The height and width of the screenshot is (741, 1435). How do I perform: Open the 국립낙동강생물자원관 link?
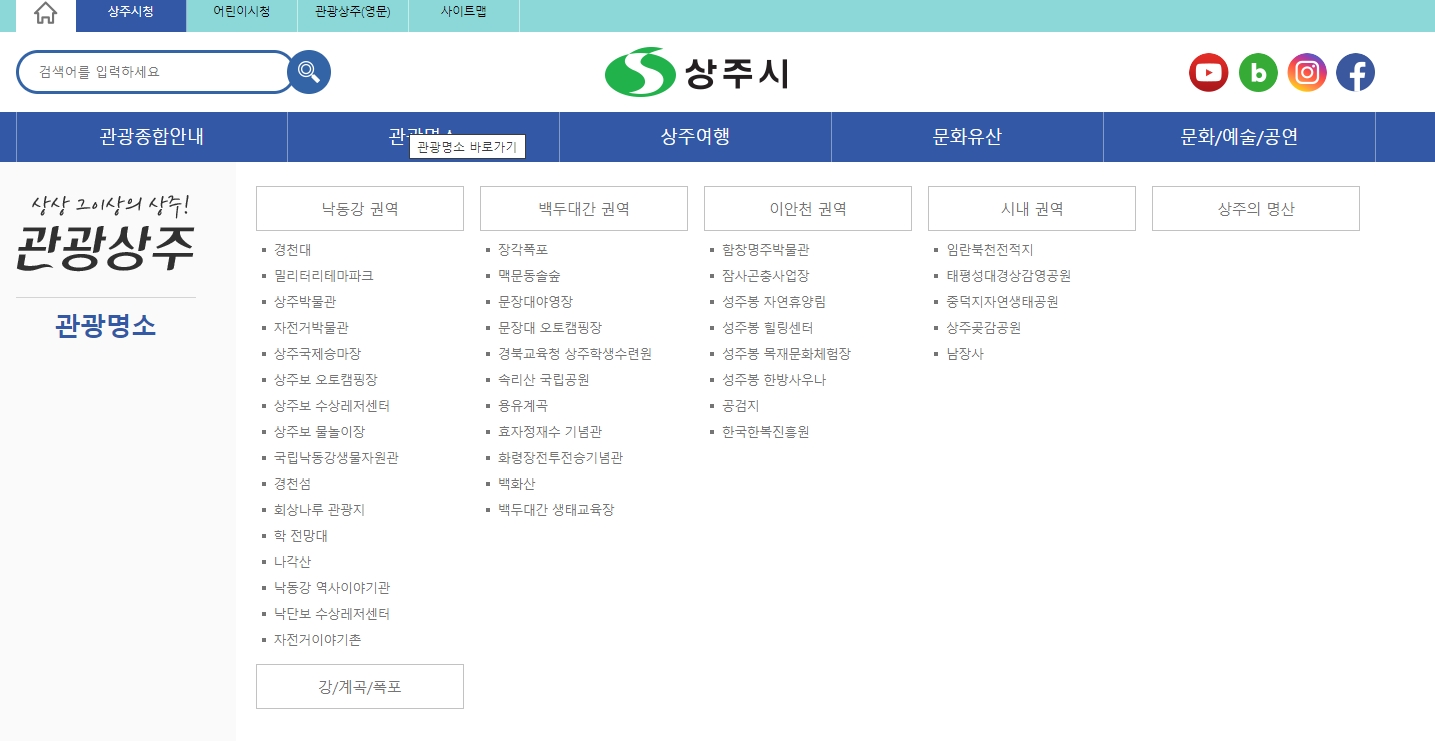pyautogui.click(x=336, y=458)
